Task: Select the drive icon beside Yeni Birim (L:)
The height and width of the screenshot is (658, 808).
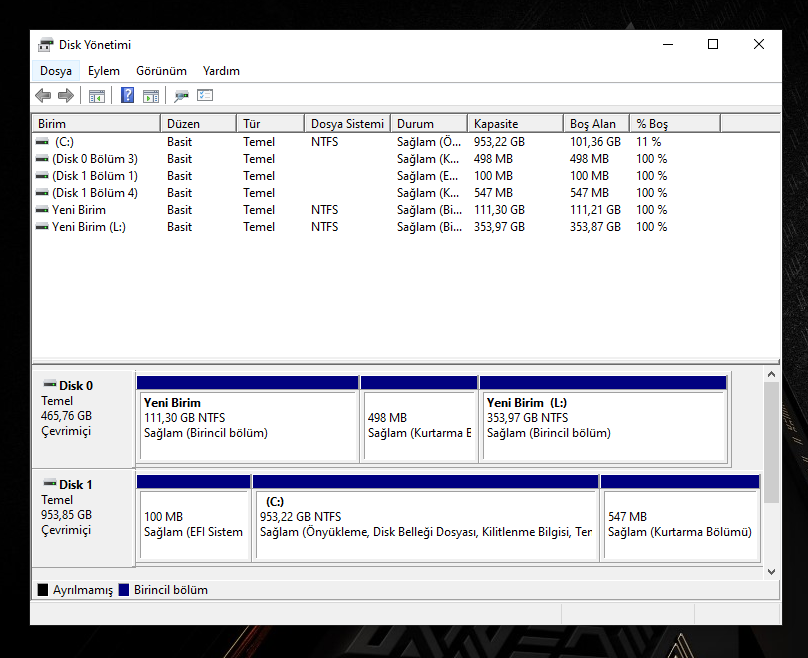Action: click(x=42, y=227)
